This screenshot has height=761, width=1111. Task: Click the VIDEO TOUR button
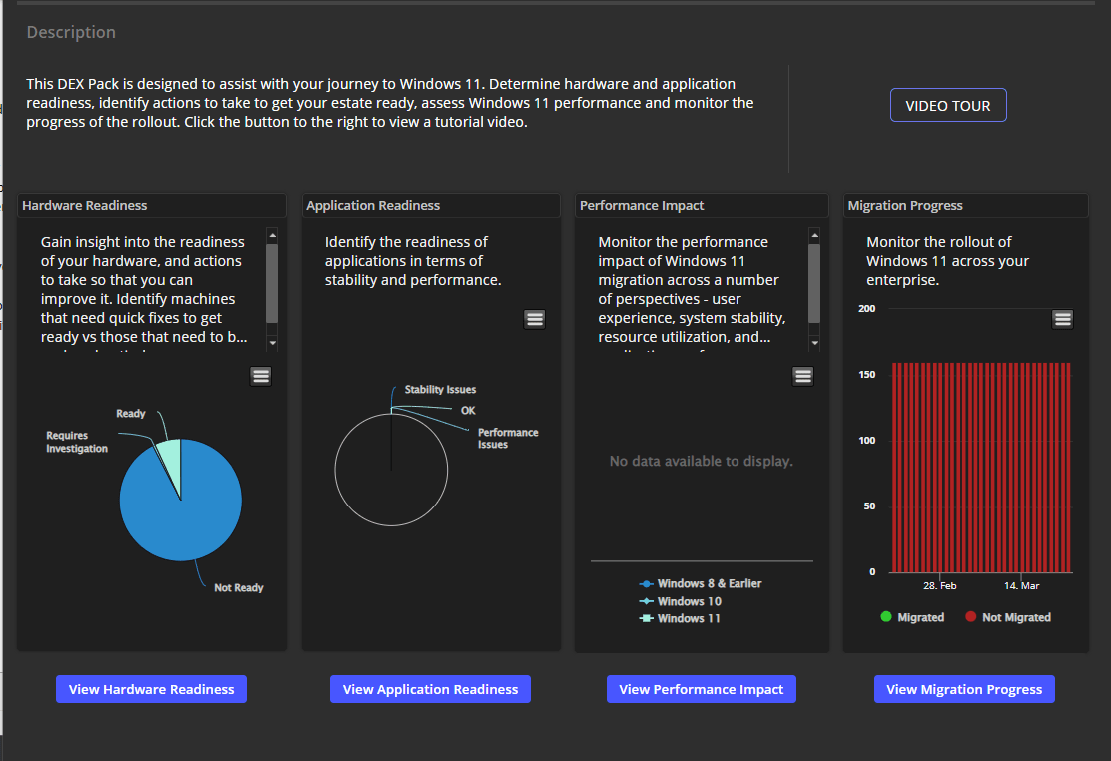tap(948, 106)
